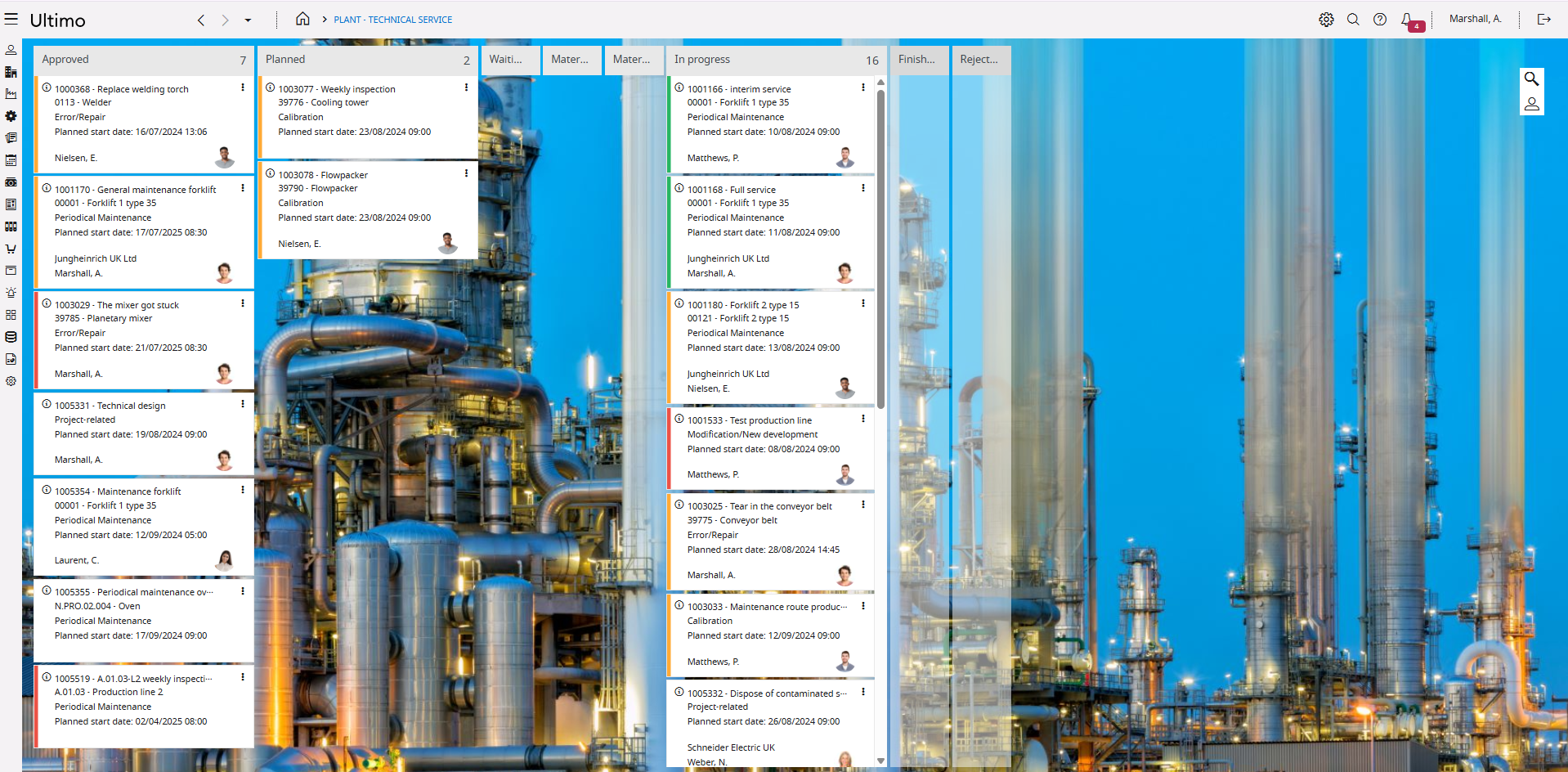Image resolution: width=1568 pixels, height=772 pixels.
Task: Click the home breadcrumb icon
Action: (302, 19)
